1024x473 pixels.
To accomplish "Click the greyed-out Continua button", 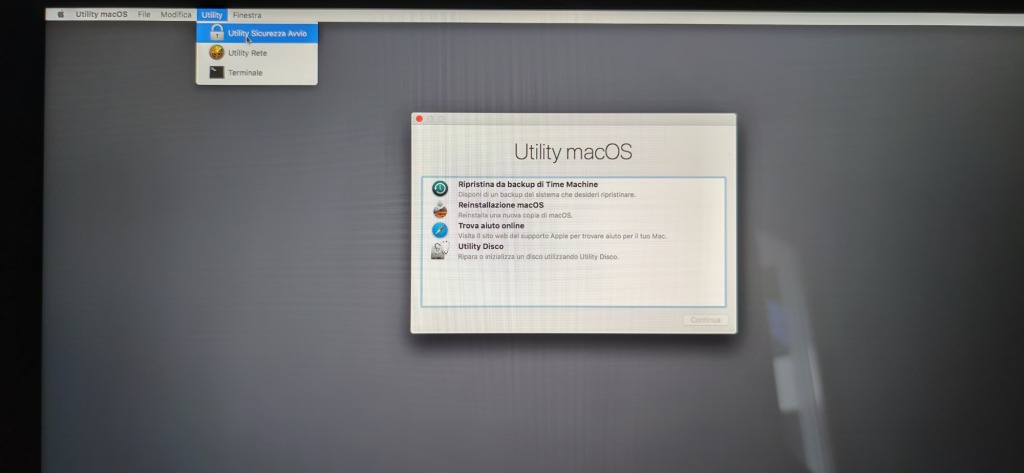I will pos(705,320).
